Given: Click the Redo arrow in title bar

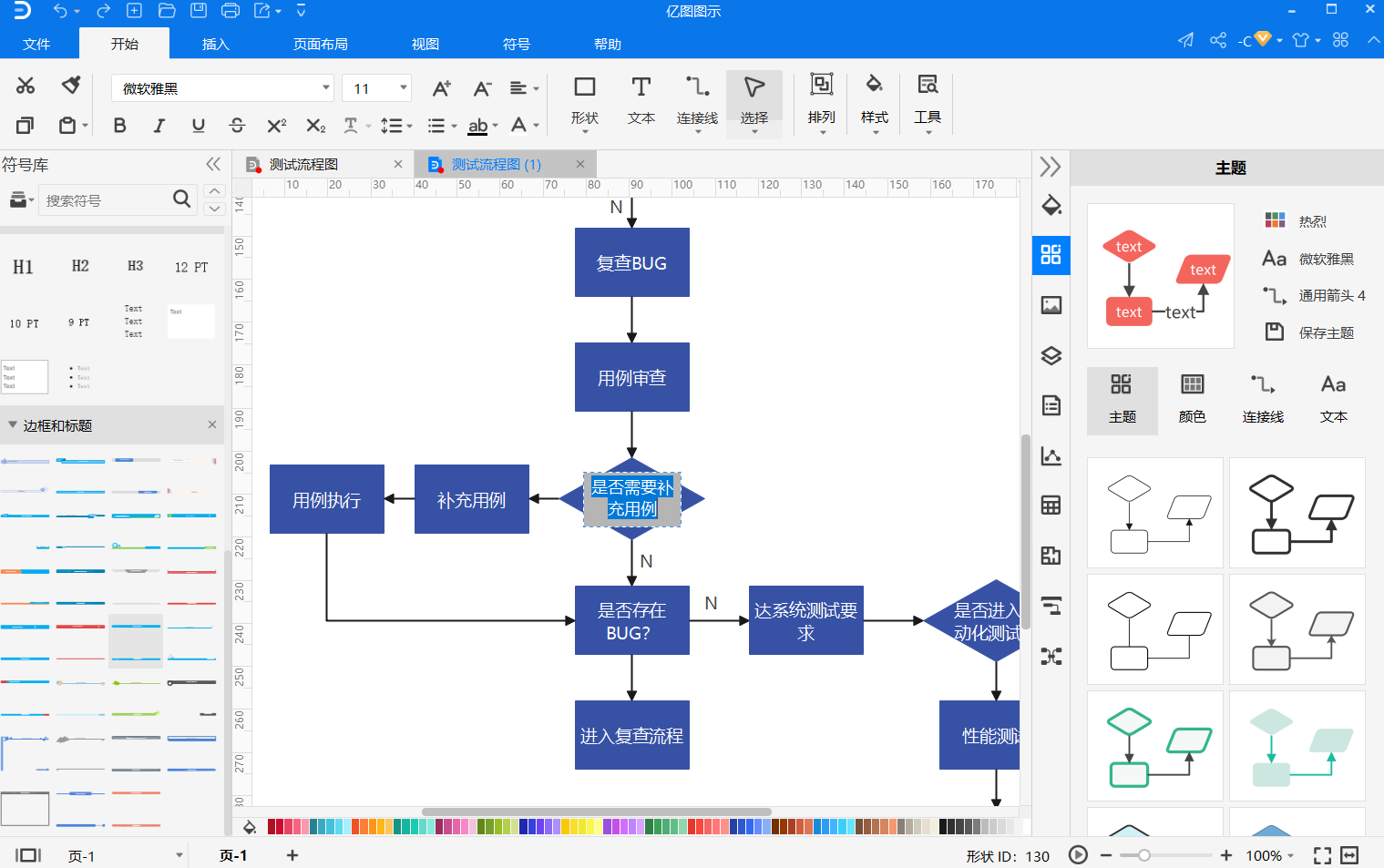Looking at the screenshot, I should tap(103, 11).
